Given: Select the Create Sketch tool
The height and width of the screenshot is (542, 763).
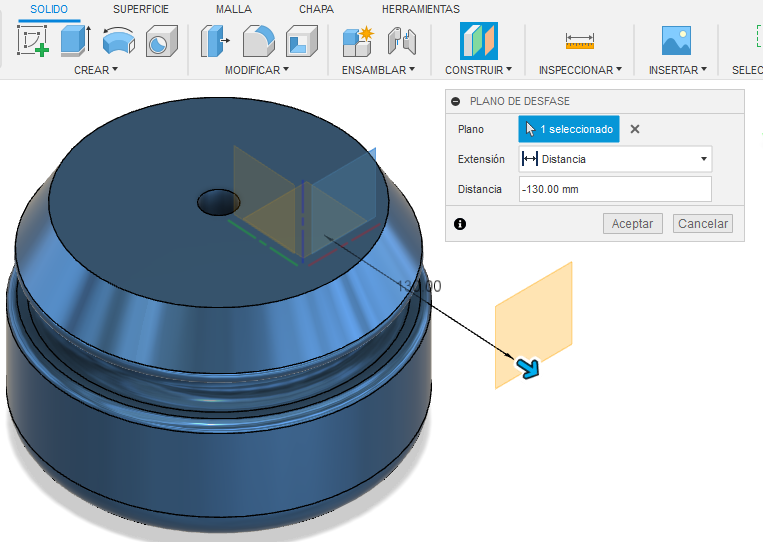Looking at the screenshot, I should [x=33, y=41].
